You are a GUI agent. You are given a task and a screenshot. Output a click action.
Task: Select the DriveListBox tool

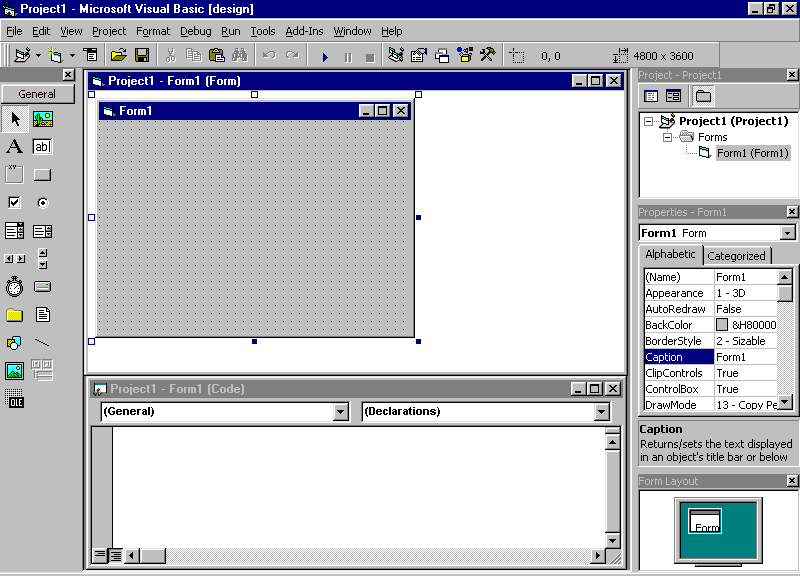coord(43,287)
